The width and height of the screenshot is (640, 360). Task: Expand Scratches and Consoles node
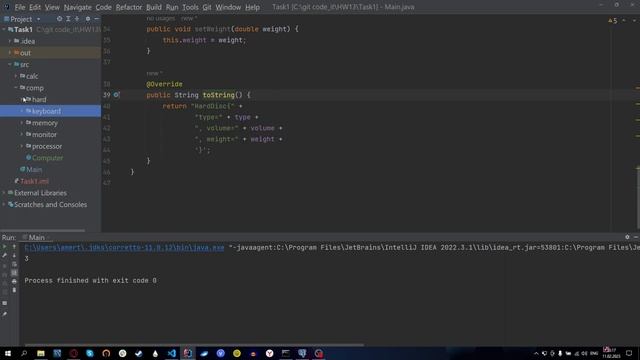tap(4, 204)
